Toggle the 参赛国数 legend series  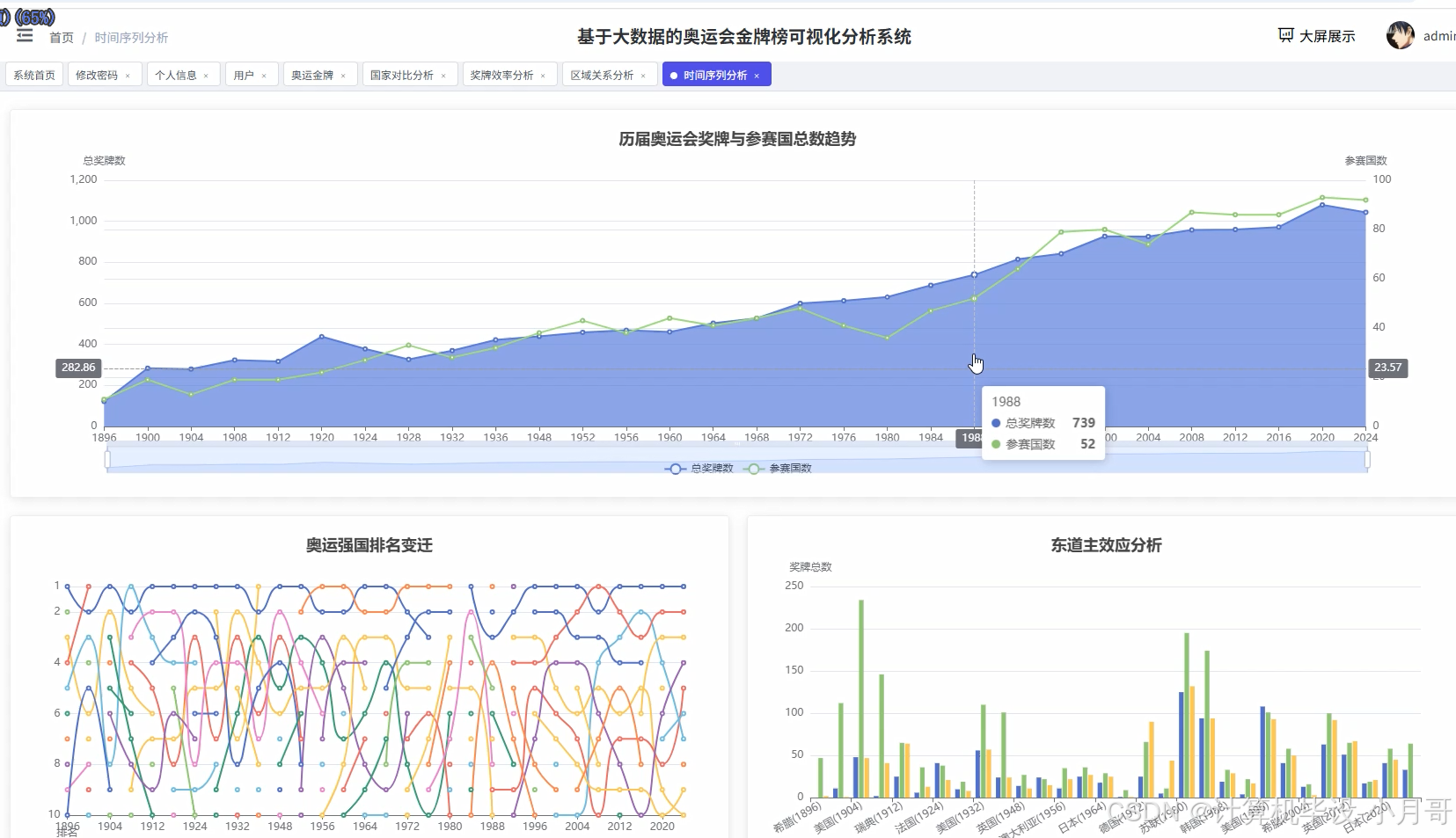[778, 468]
